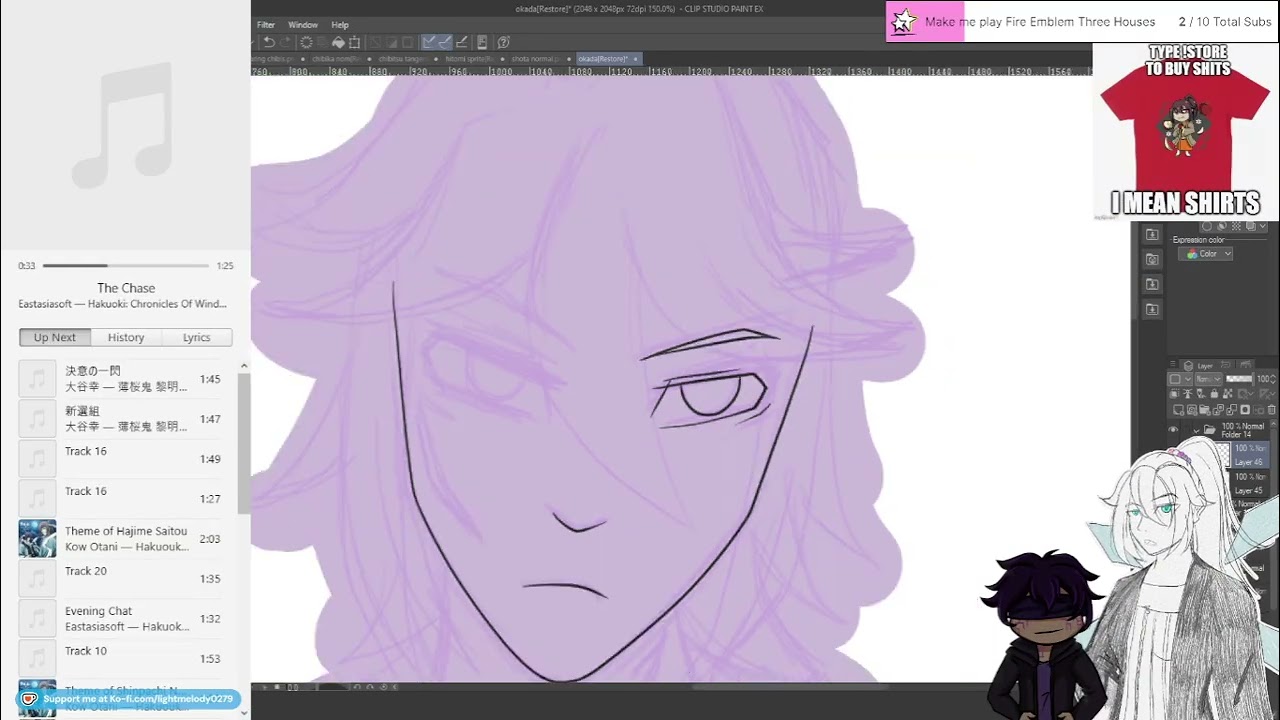This screenshot has height=720, width=1280.
Task: Open the question-mark support icon
Action: (503, 42)
